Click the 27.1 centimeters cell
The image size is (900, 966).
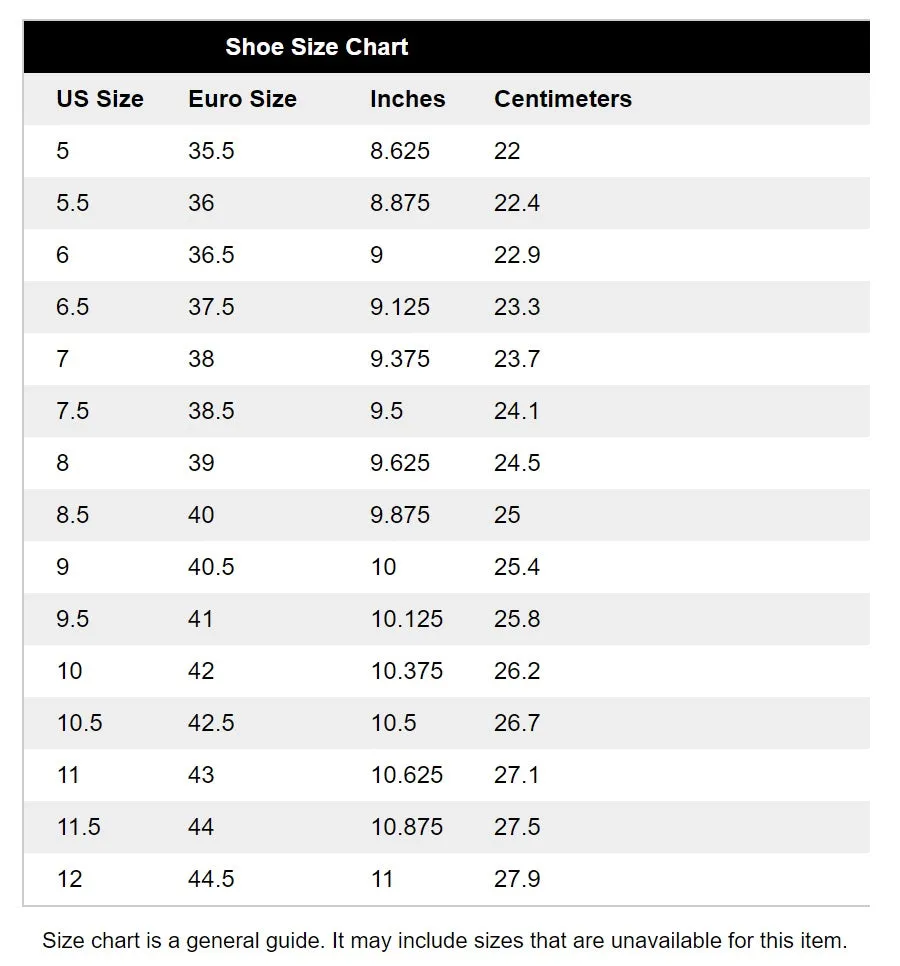click(x=517, y=775)
